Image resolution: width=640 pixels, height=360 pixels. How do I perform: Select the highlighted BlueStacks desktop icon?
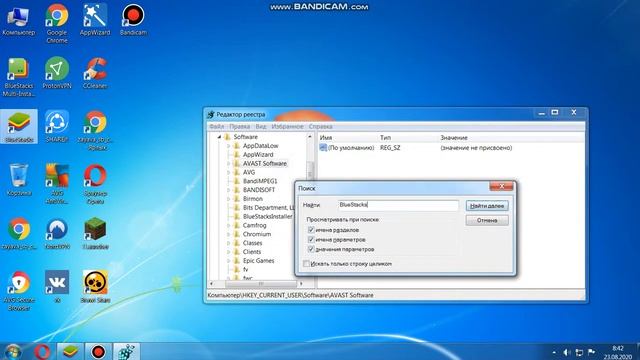pos(19,127)
